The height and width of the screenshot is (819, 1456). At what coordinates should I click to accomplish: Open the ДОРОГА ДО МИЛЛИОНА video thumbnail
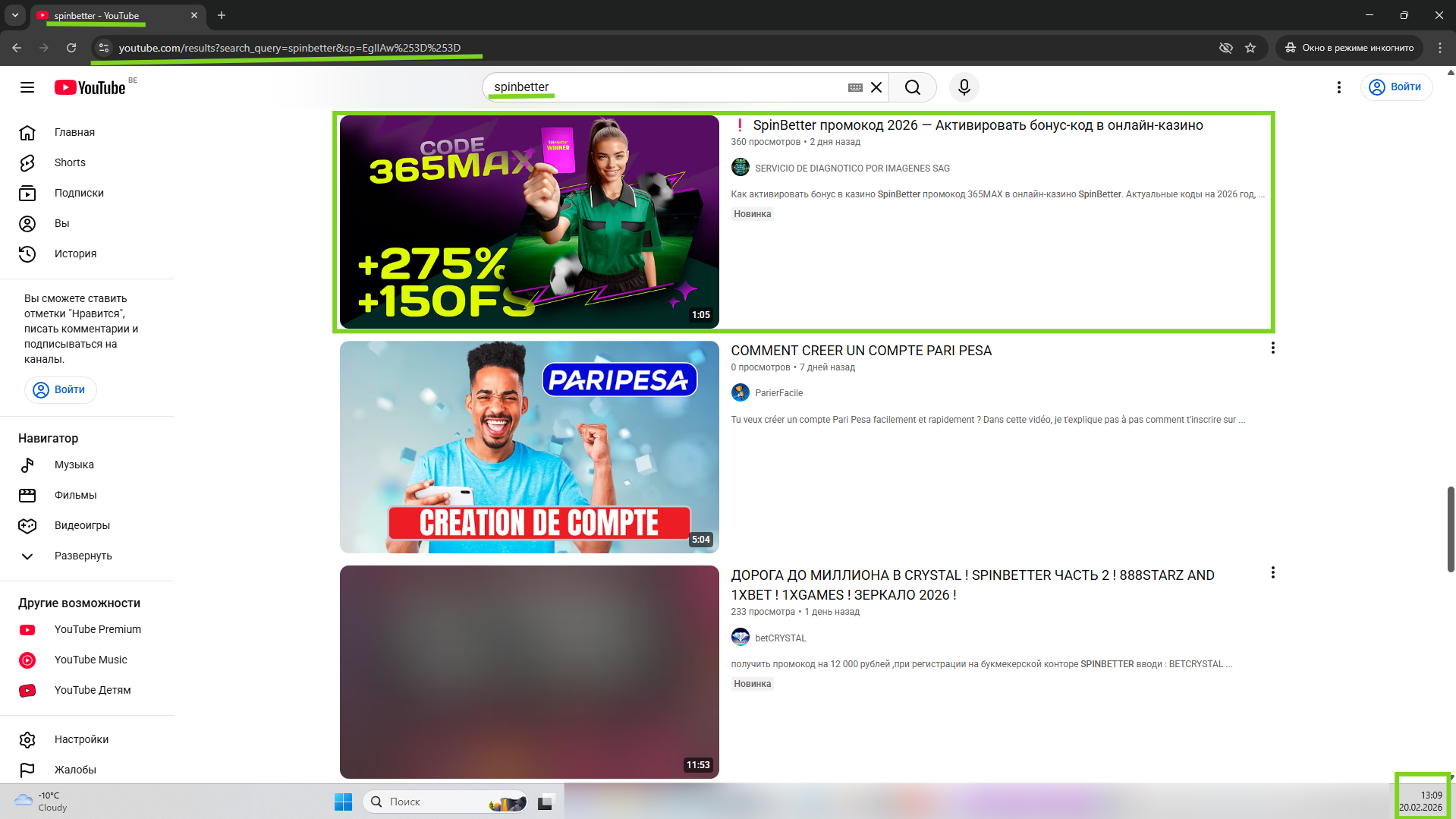529,672
